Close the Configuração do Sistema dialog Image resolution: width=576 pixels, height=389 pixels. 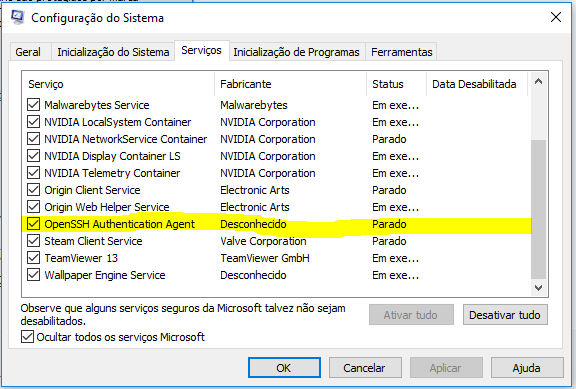[x=556, y=17]
